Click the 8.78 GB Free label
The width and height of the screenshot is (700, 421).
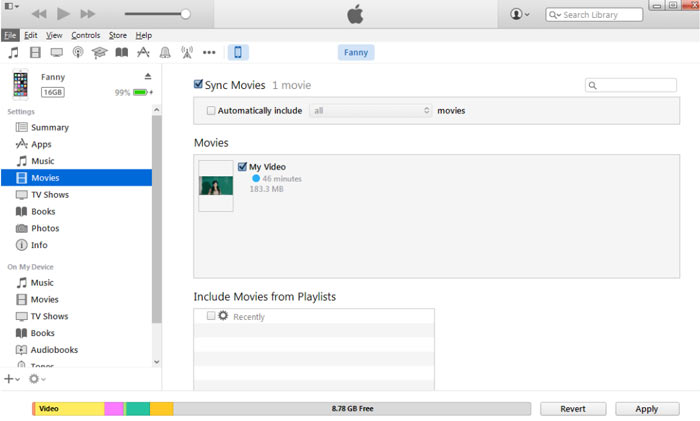click(x=352, y=409)
